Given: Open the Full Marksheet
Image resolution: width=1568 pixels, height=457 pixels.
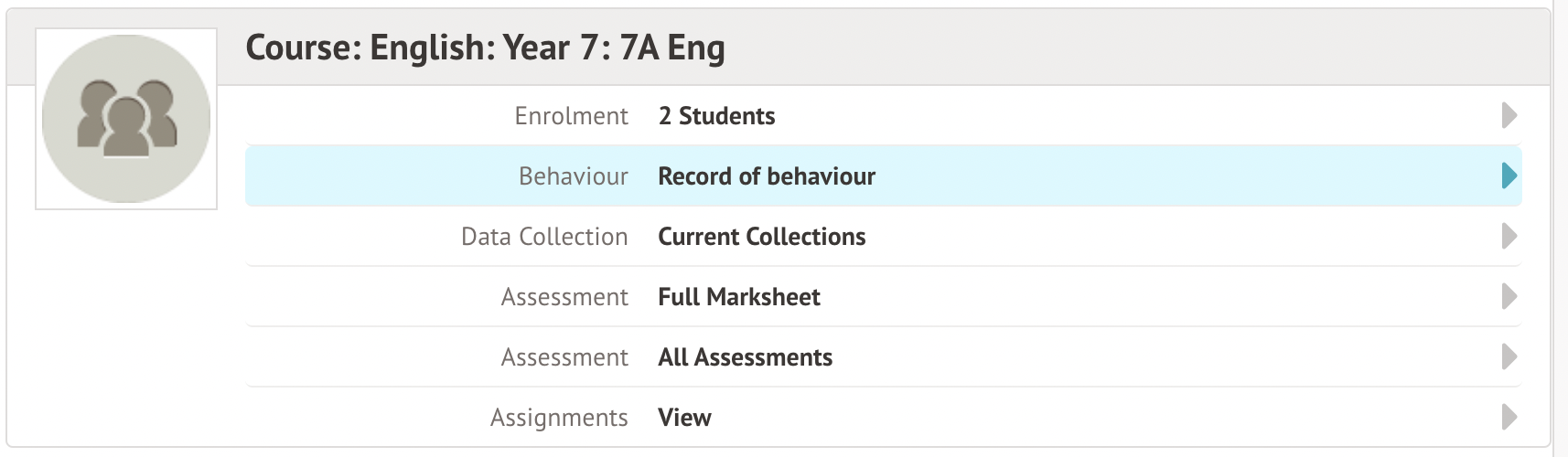Looking at the screenshot, I should 739,297.
